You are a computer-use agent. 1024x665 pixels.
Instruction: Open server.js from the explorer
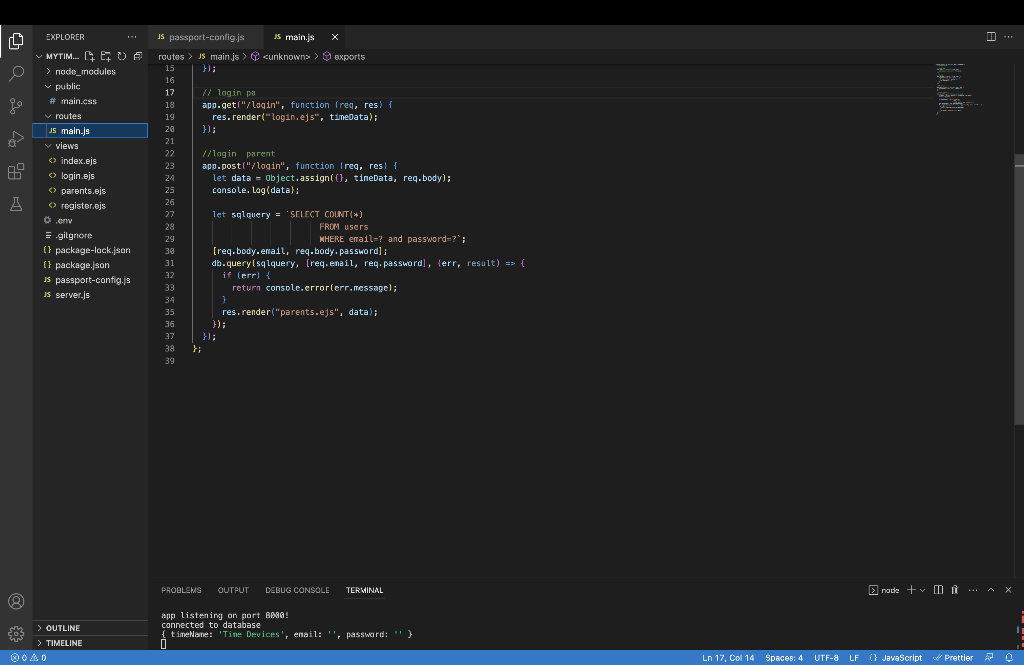click(72, 295)
